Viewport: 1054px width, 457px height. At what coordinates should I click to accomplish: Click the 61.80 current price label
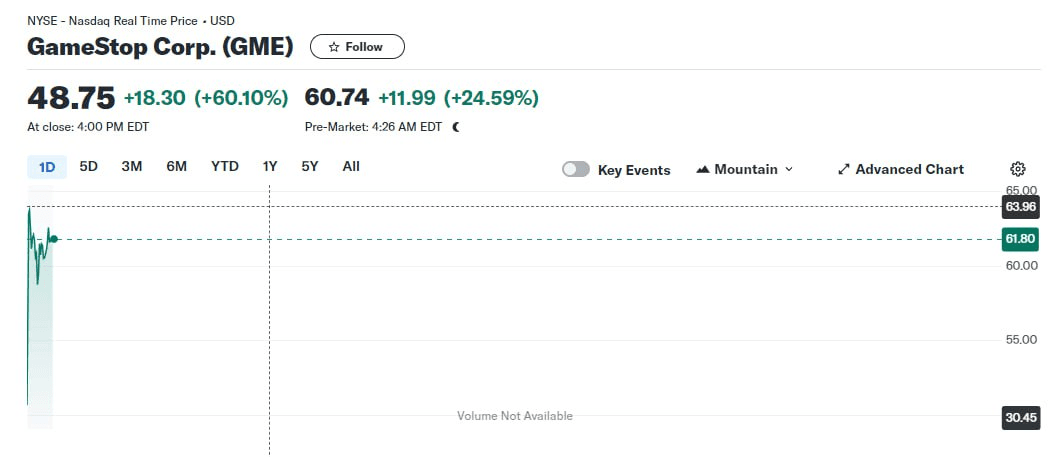[1020, 239]
